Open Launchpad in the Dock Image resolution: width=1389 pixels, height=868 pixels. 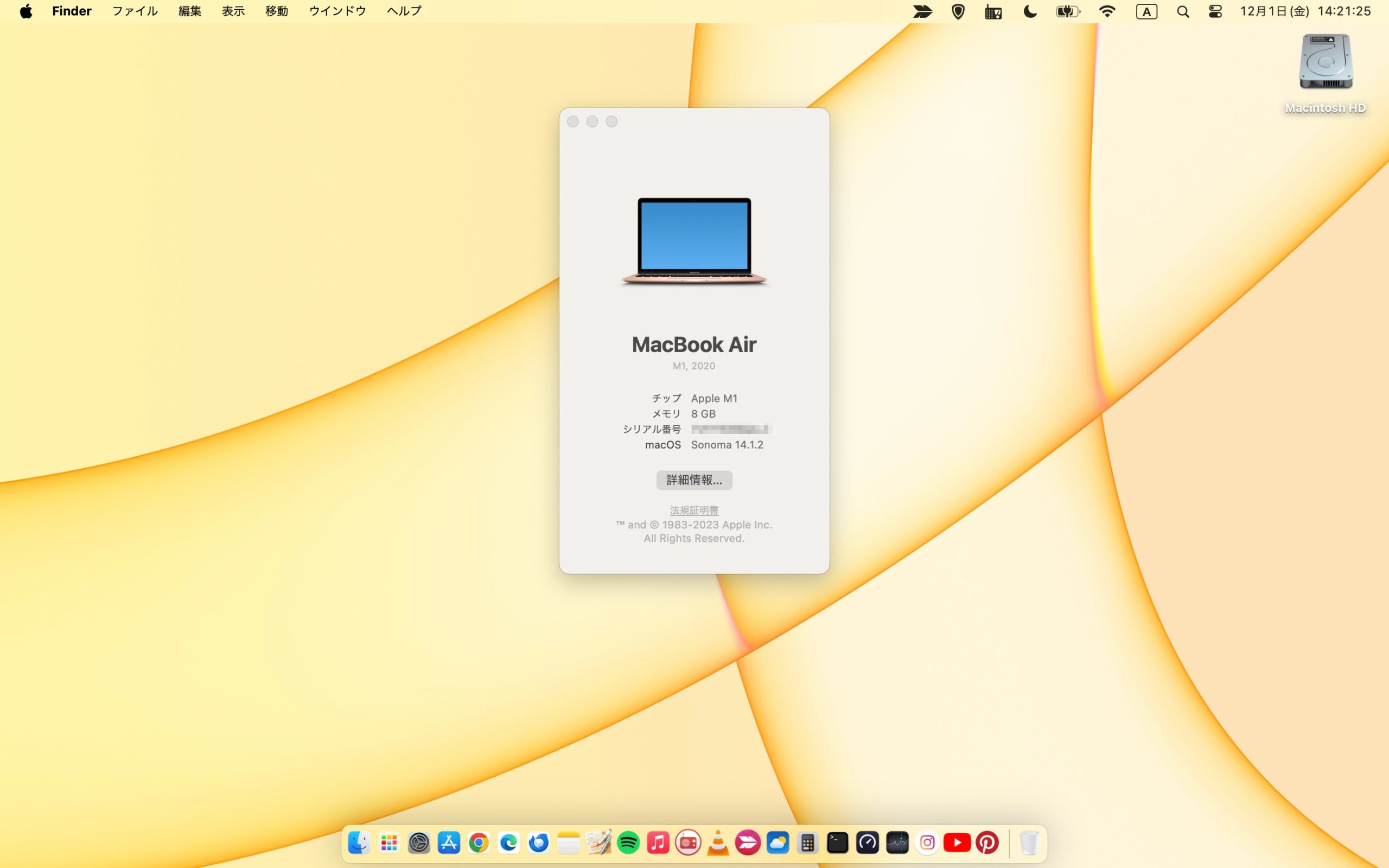389,843
